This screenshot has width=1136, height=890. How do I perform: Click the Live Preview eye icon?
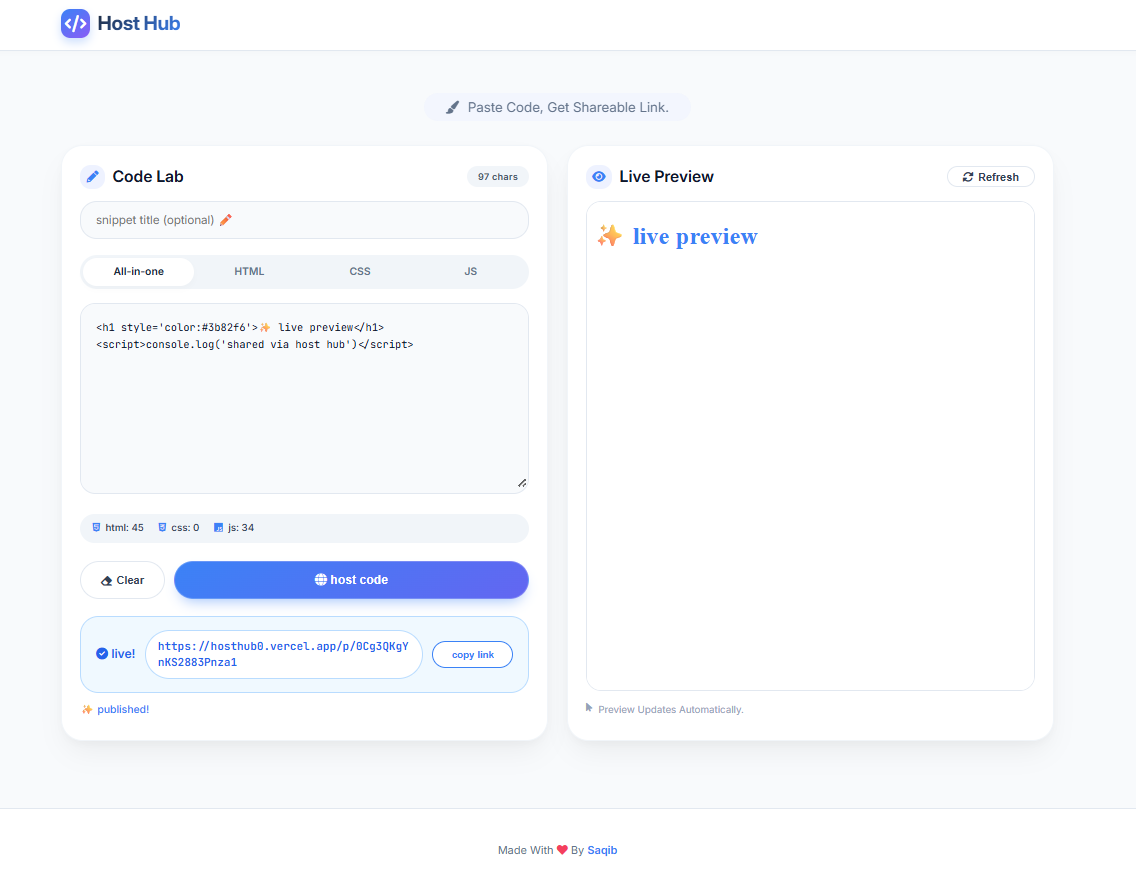598,176
